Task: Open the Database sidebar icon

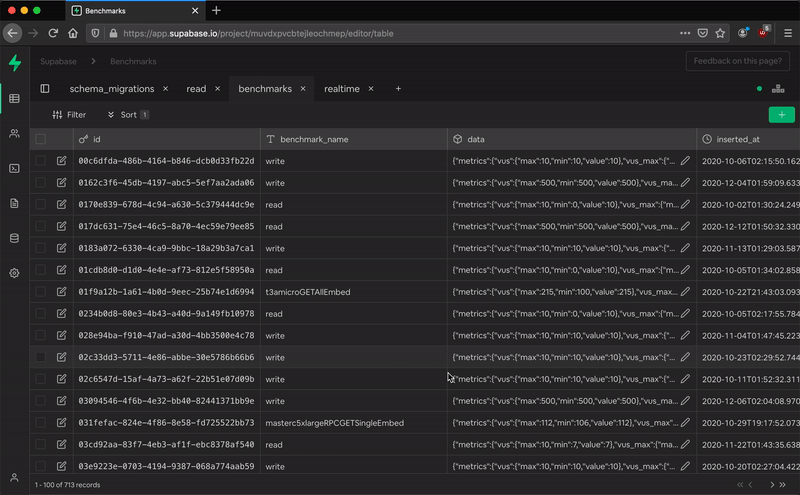Action: click(14, 238)
